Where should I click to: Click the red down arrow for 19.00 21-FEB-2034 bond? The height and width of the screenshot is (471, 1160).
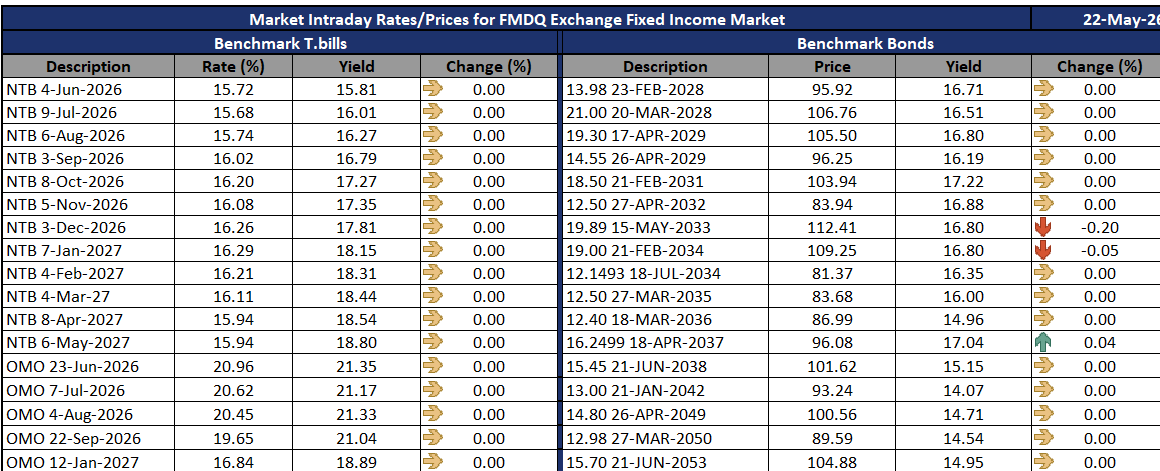click(1043, 251)
